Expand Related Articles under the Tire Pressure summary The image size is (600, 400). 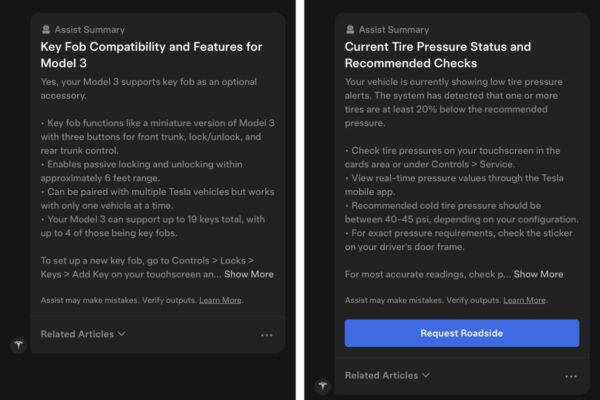click(x=387, y=375)
